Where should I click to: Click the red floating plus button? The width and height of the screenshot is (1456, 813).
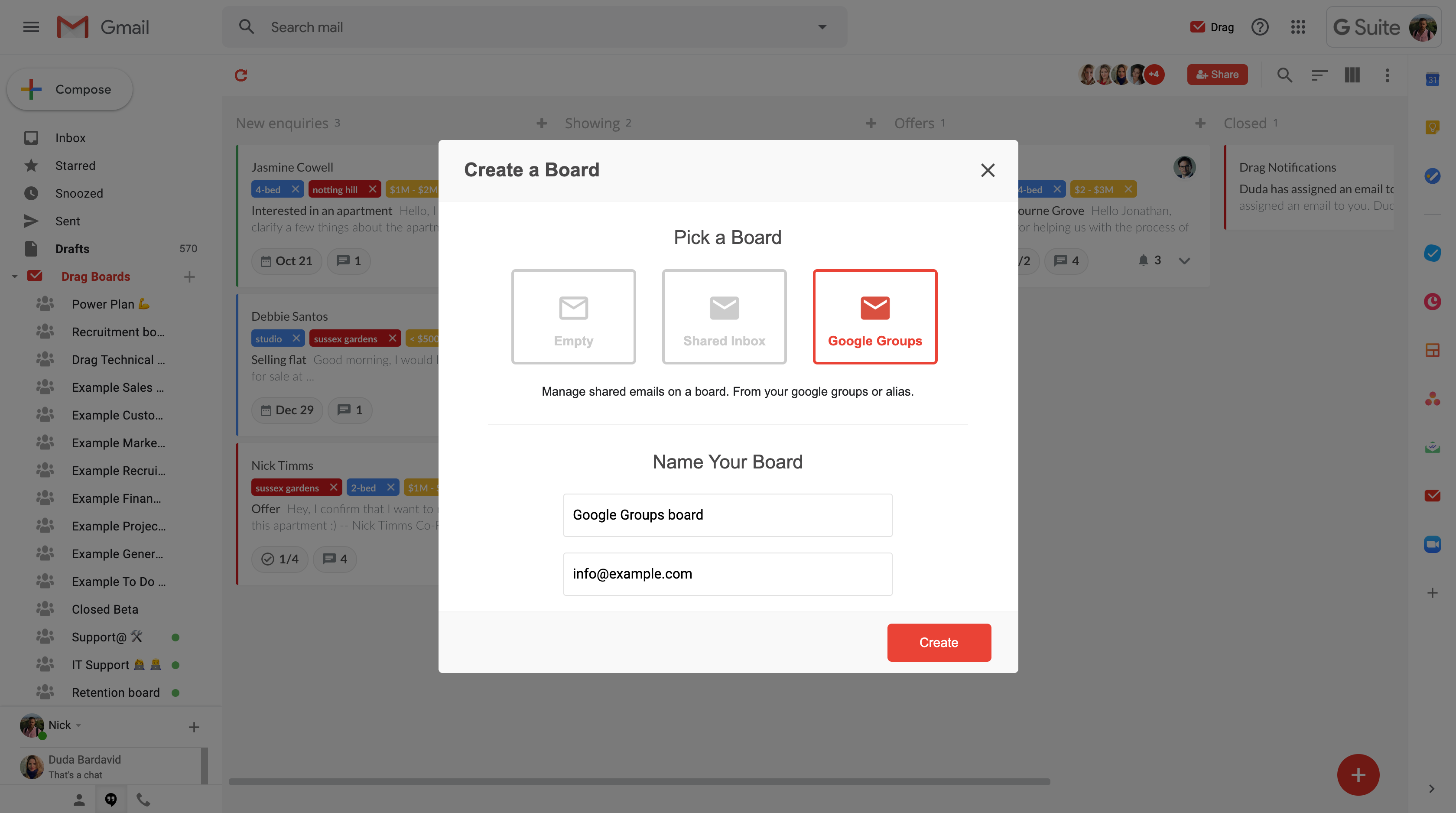[x=1358, y=774]
